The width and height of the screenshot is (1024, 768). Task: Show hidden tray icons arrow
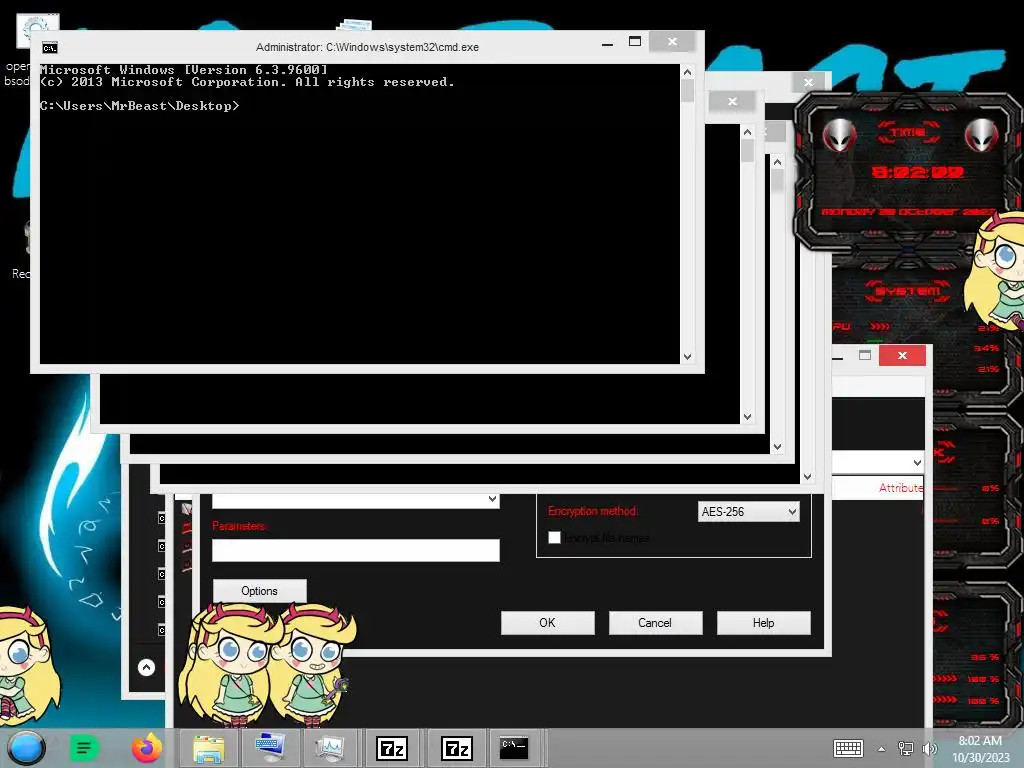coord(882,749)
